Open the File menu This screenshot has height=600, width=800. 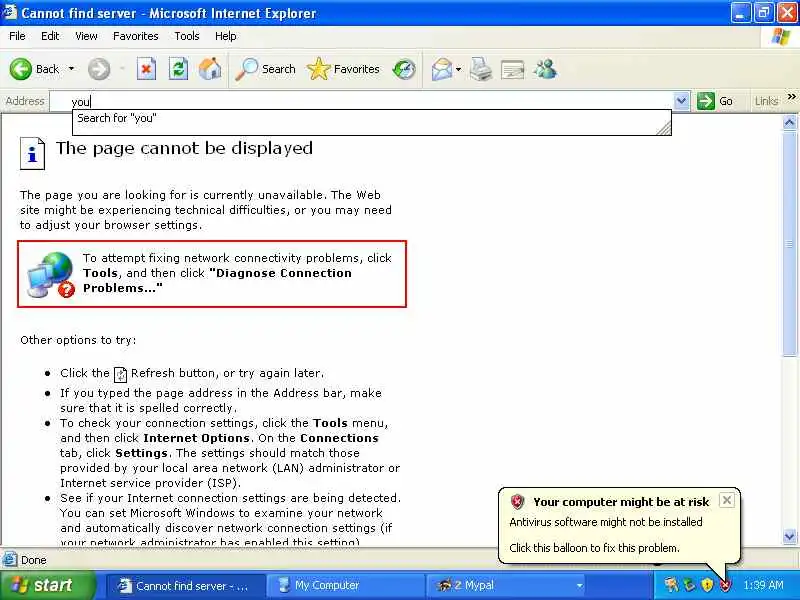click(17, 36)
